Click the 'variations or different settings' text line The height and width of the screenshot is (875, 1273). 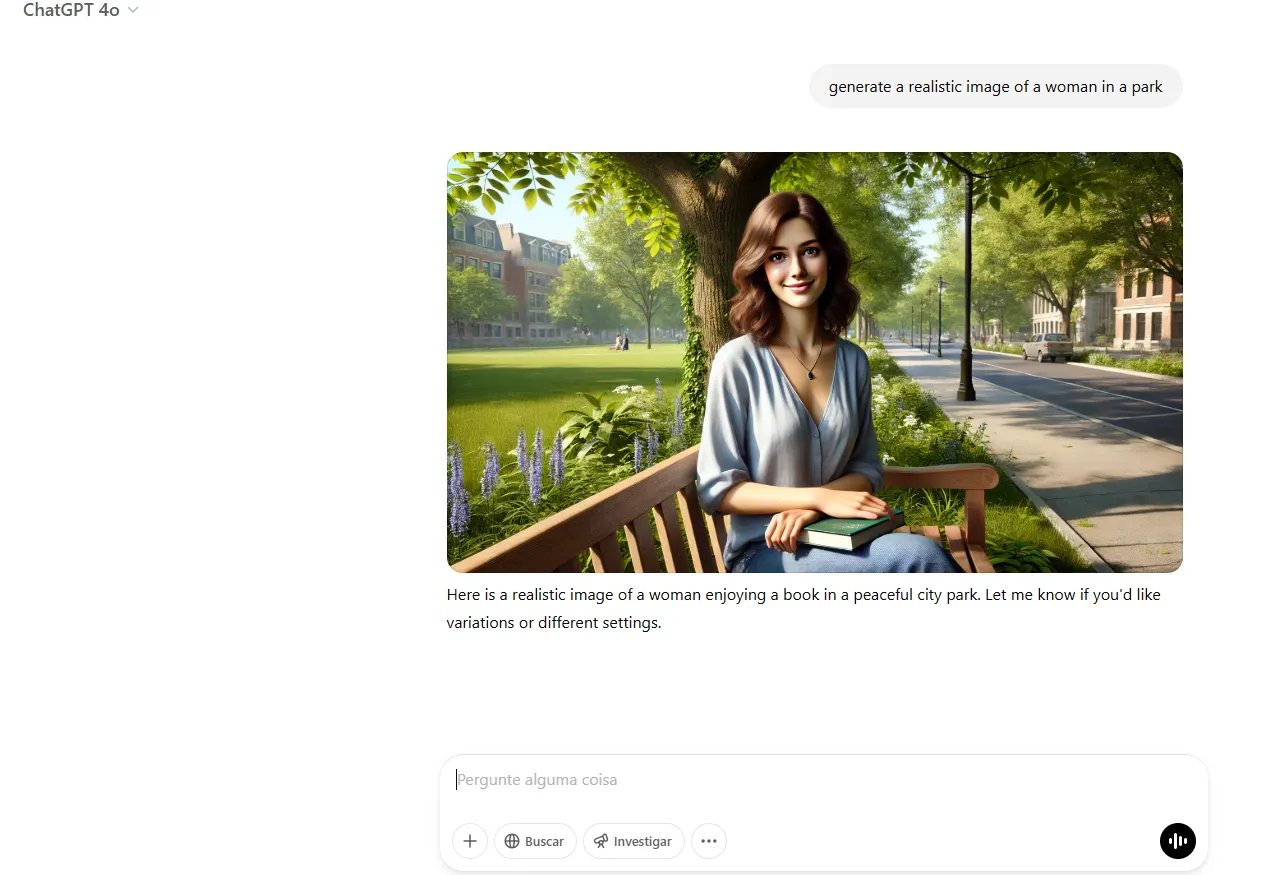coord(554,623)
